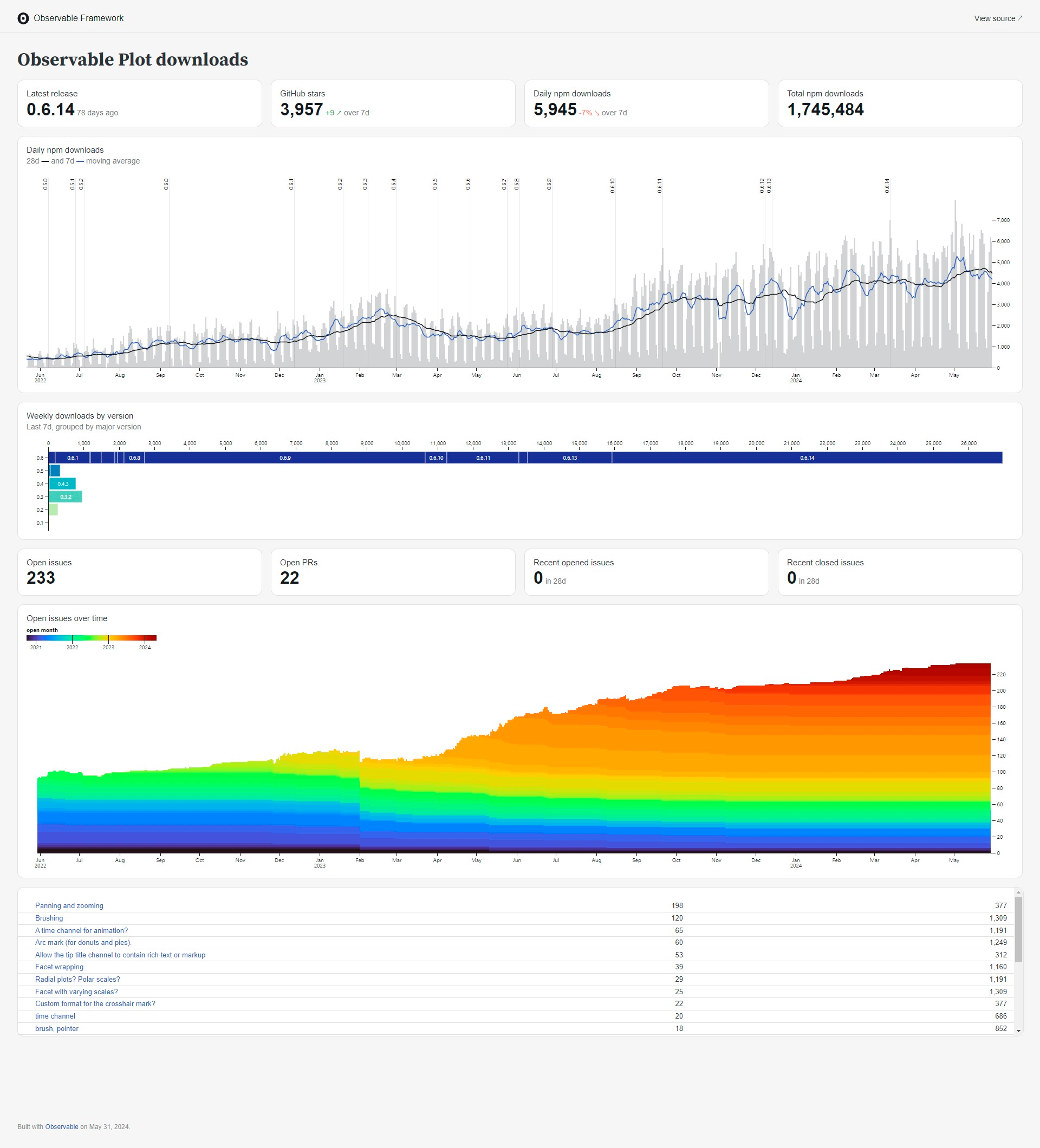Click the scrollbar down arrow in issues table
Image resolution: width=1040 pixels, height=1148 pixels.
(x=1018, y=1030)
